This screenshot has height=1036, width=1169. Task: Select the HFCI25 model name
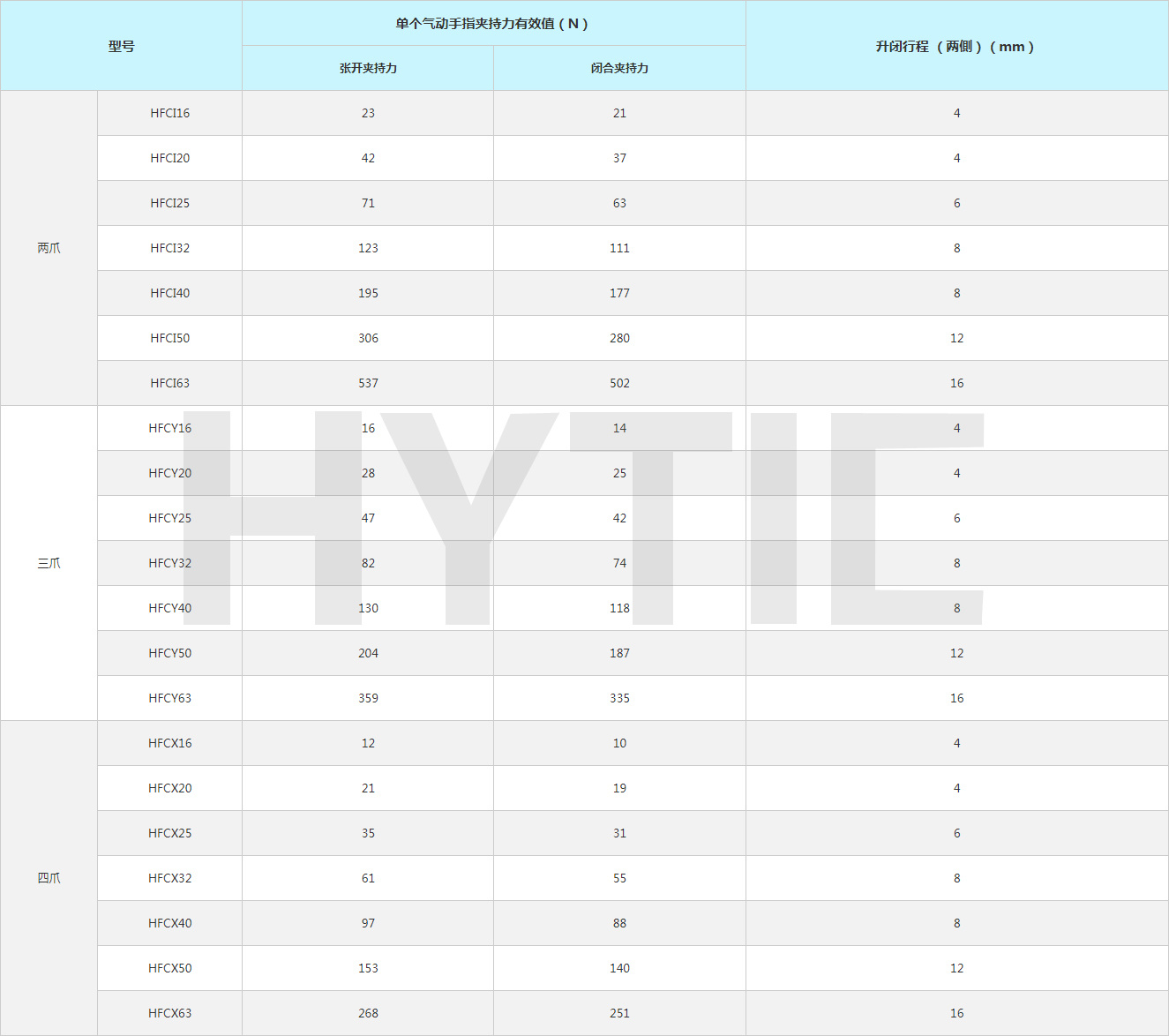[169, 203]
